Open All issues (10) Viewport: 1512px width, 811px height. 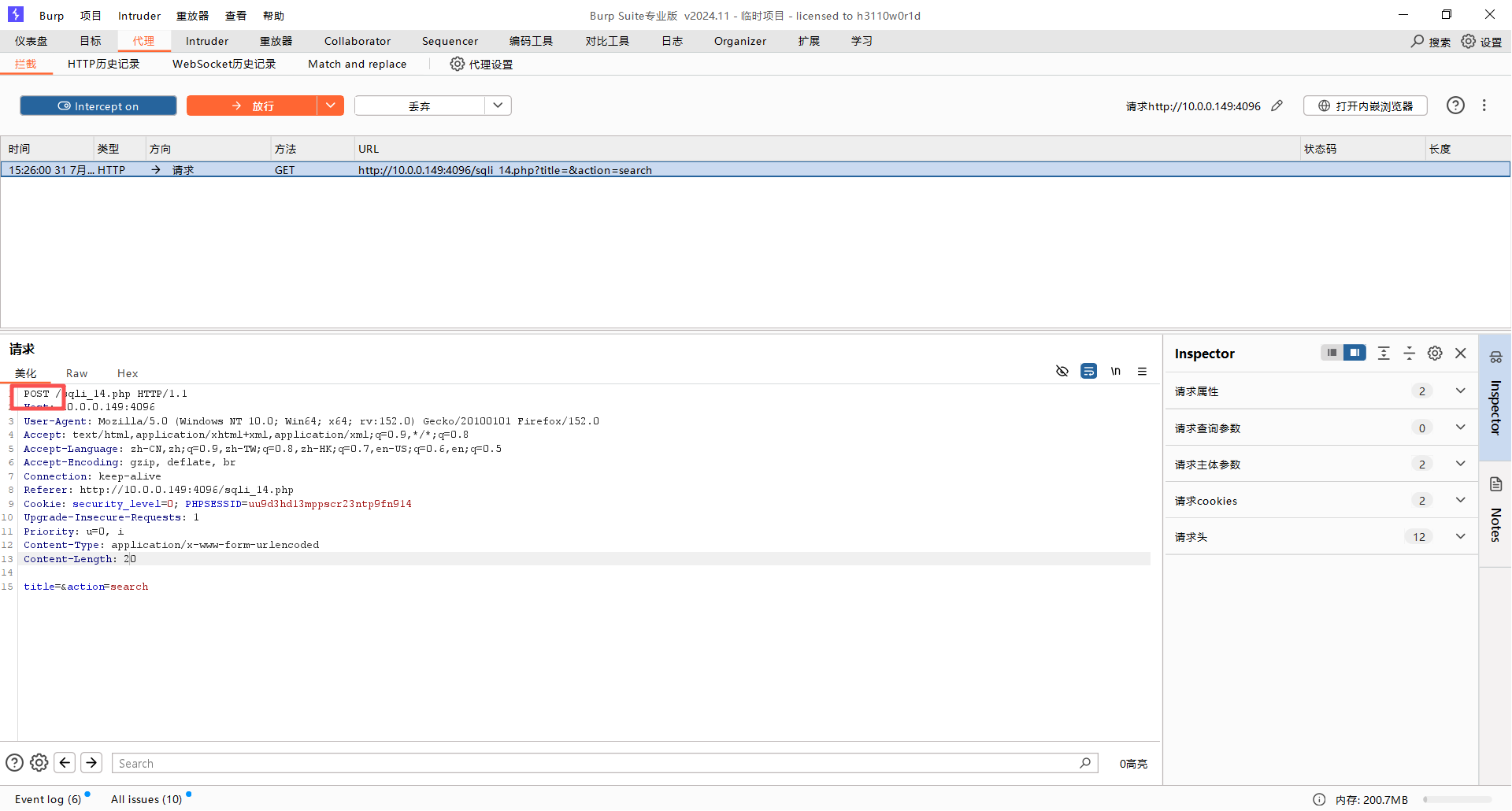tap(146, 799)
